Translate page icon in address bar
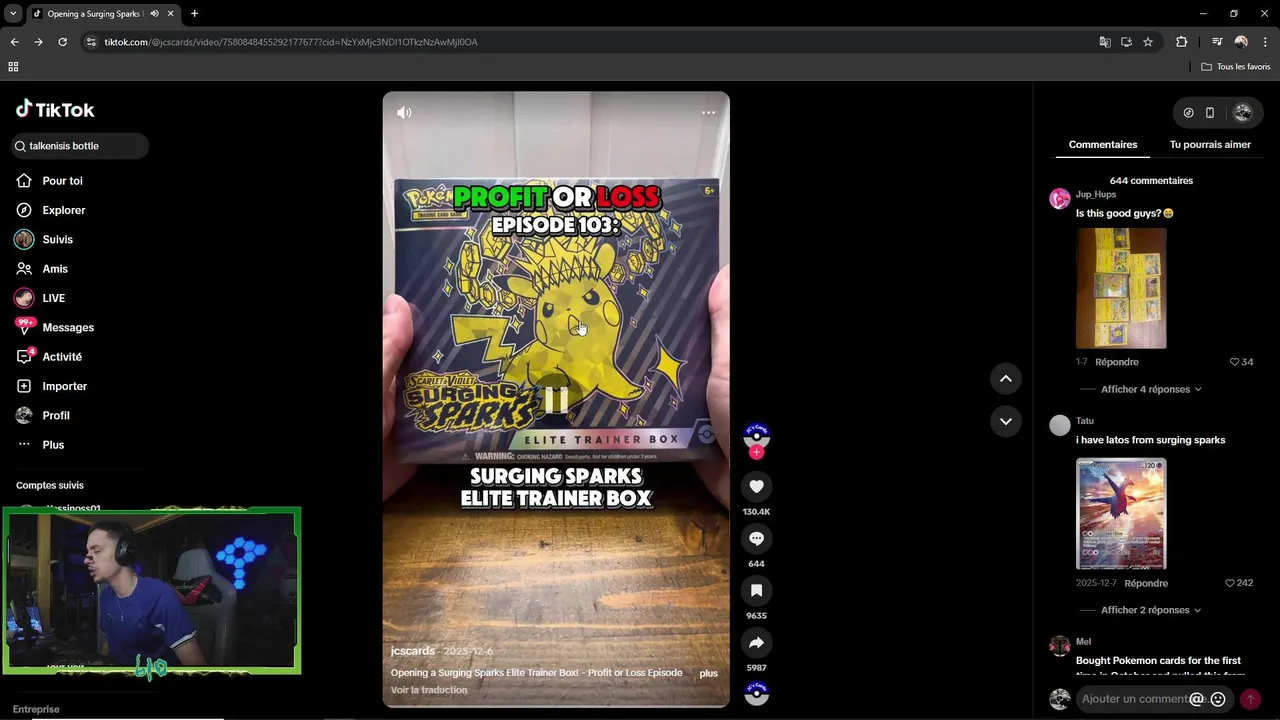1280x720 pixels. coord(1105,42)
